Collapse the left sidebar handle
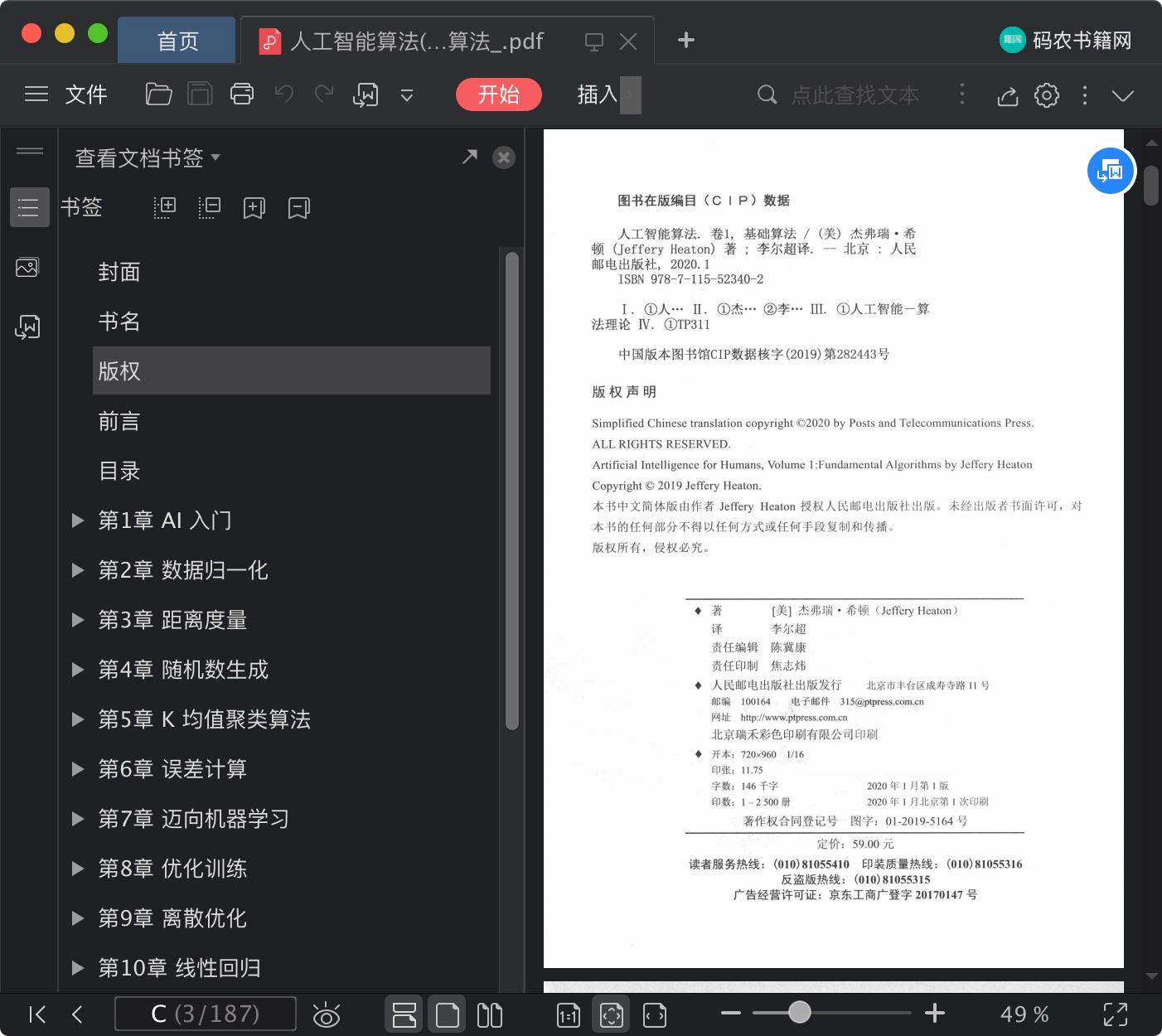This screenshot has height=1036, width=1162. pyautogui.click(x=30, y=151)
